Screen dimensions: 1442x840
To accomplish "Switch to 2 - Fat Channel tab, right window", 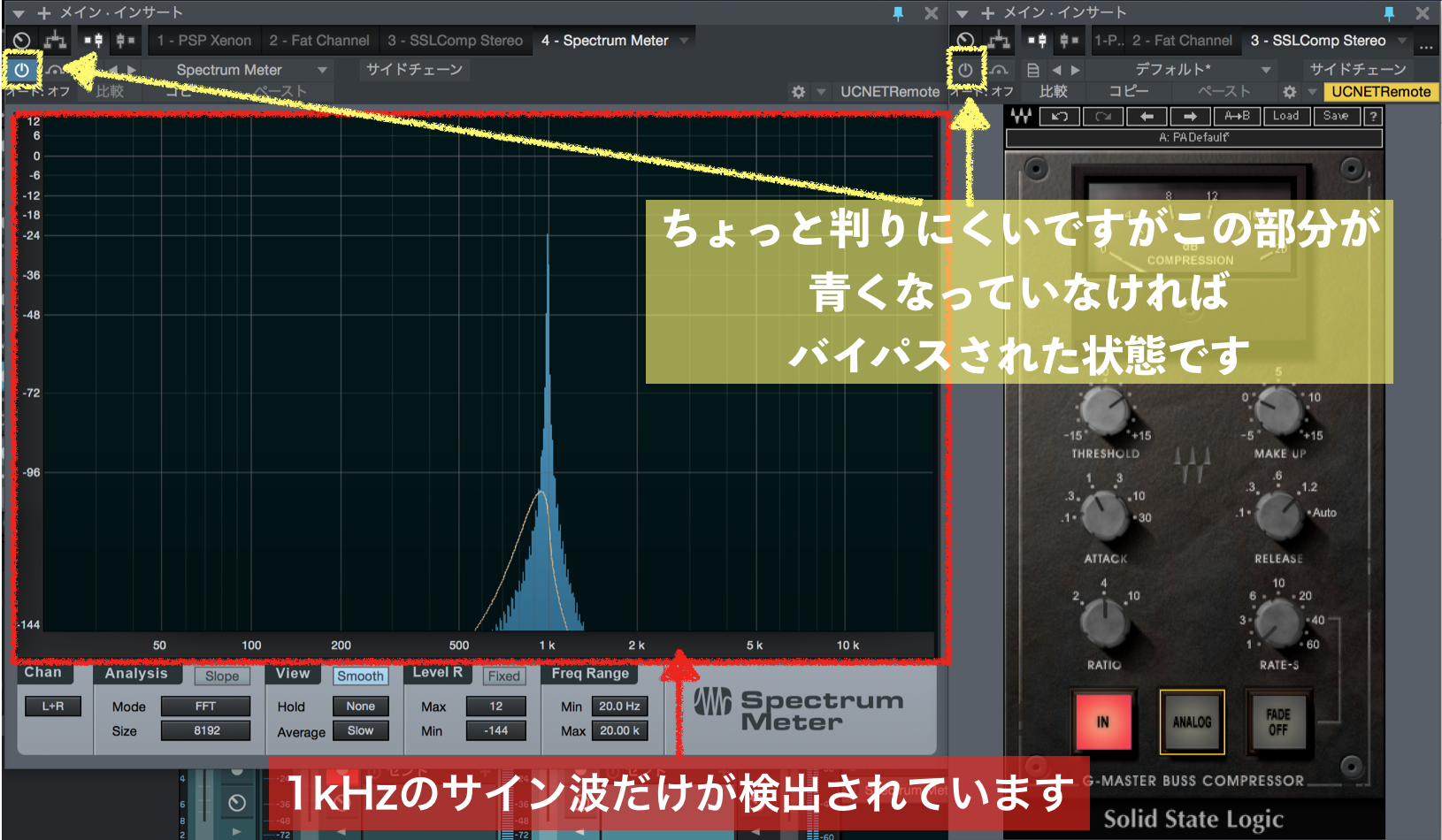I will pyautogui.click(x=1182, y=41).
